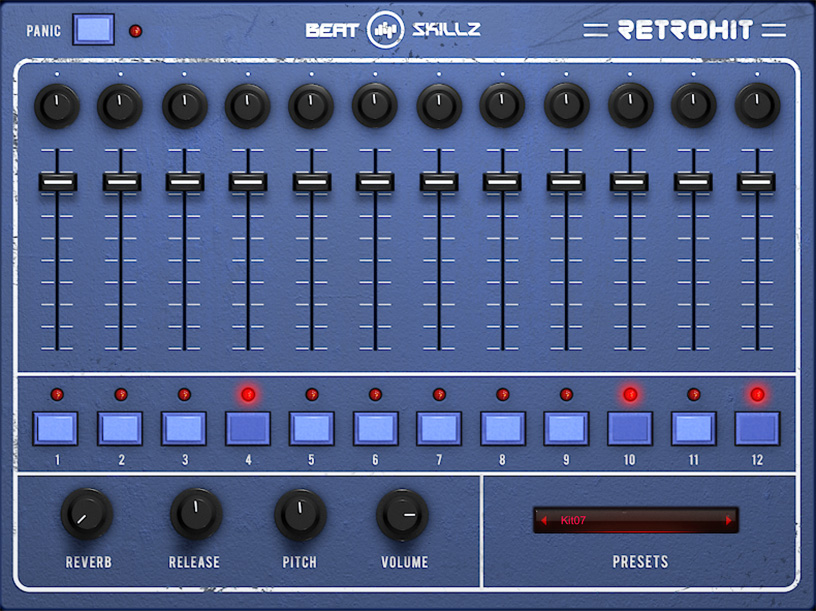
Task: Select previous preset with left red arrow
Action: (544, 520)
